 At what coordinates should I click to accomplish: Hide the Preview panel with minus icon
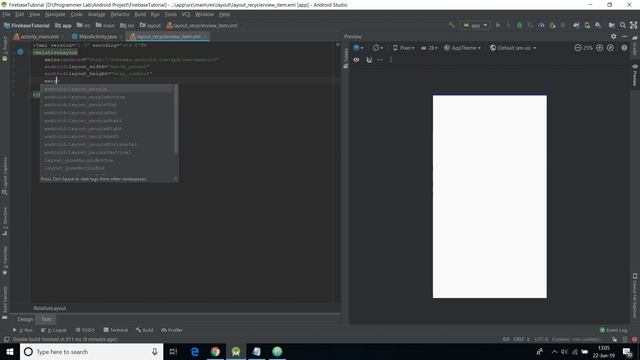pyautogui.click(x=624, y=36)
